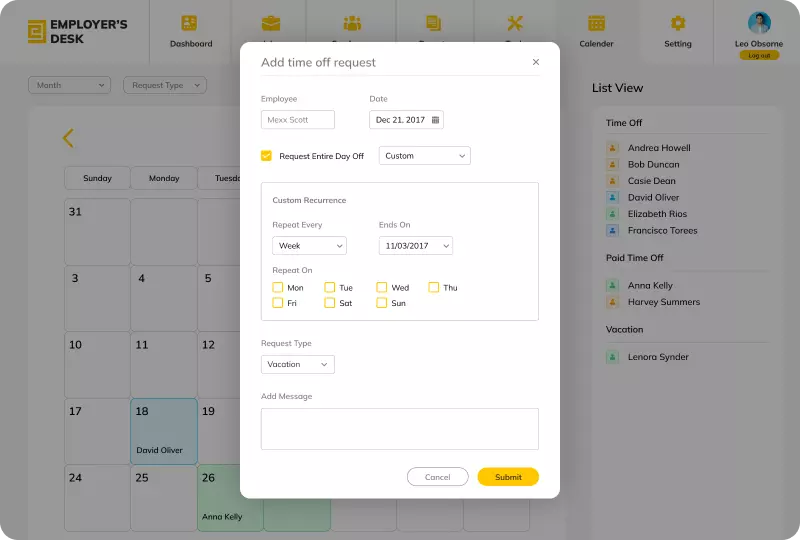
Task: Expand the Vacation request type dropdown
Action: [297, 365]
